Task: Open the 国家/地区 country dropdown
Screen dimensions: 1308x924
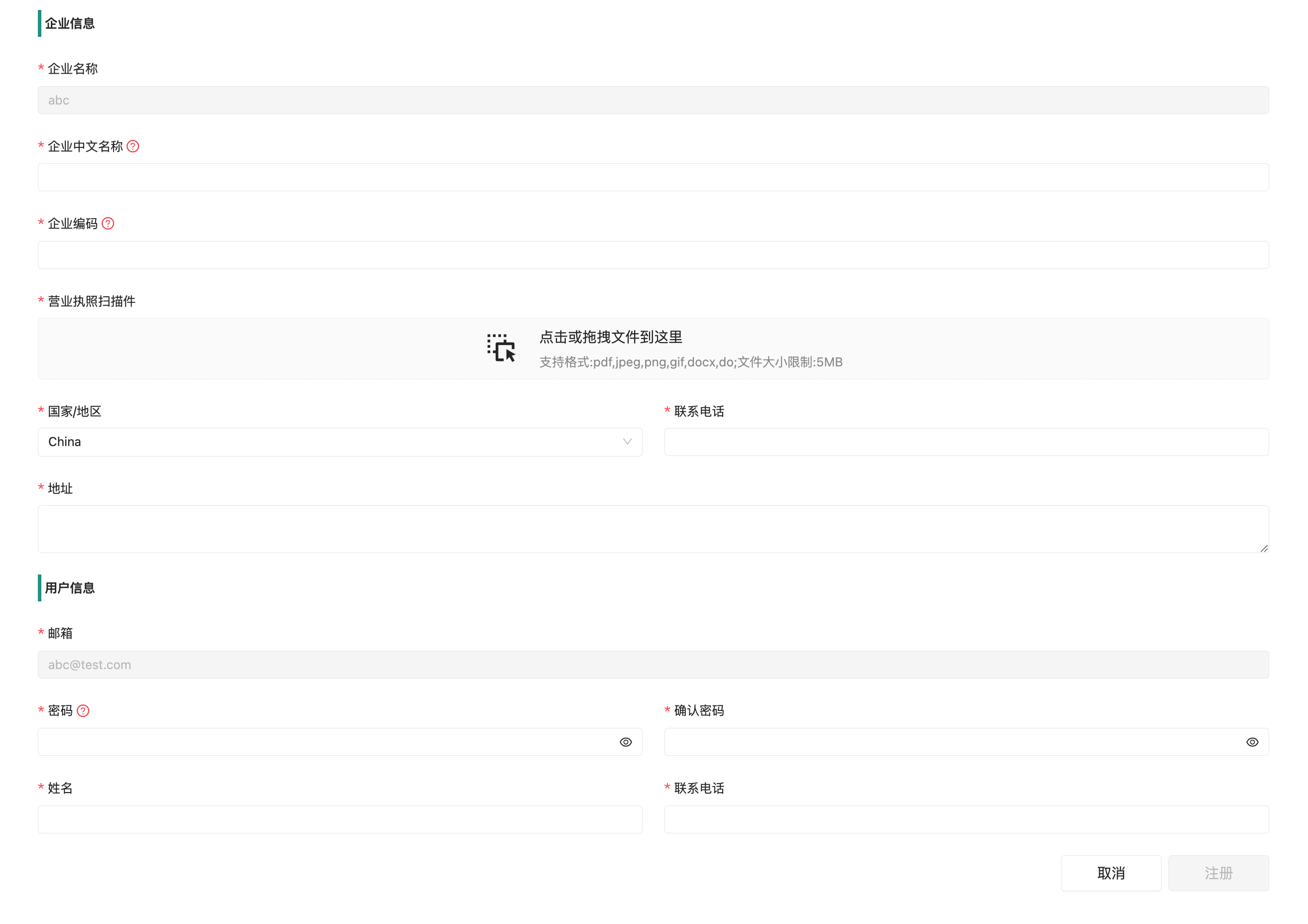Action: (340, 442)
